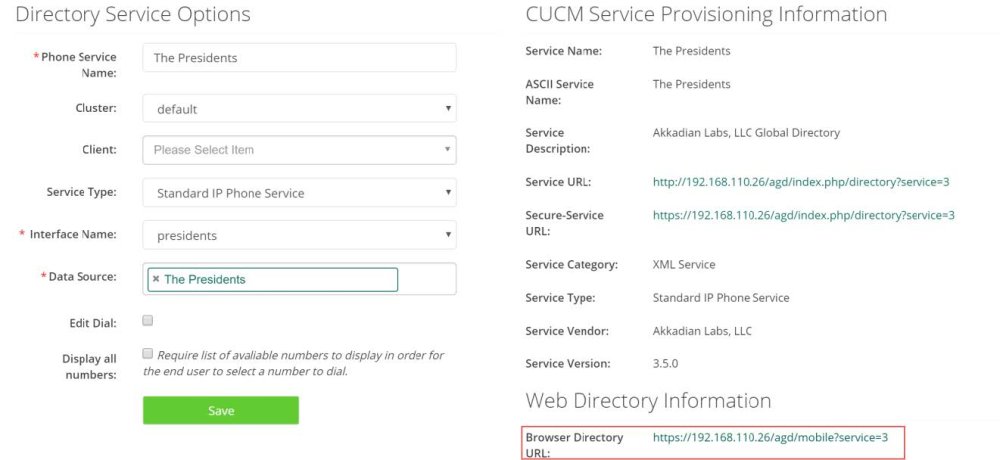
Task: Click the Akkadian Labs, LLC Global Directory description
Action: (x=746, y=132)
